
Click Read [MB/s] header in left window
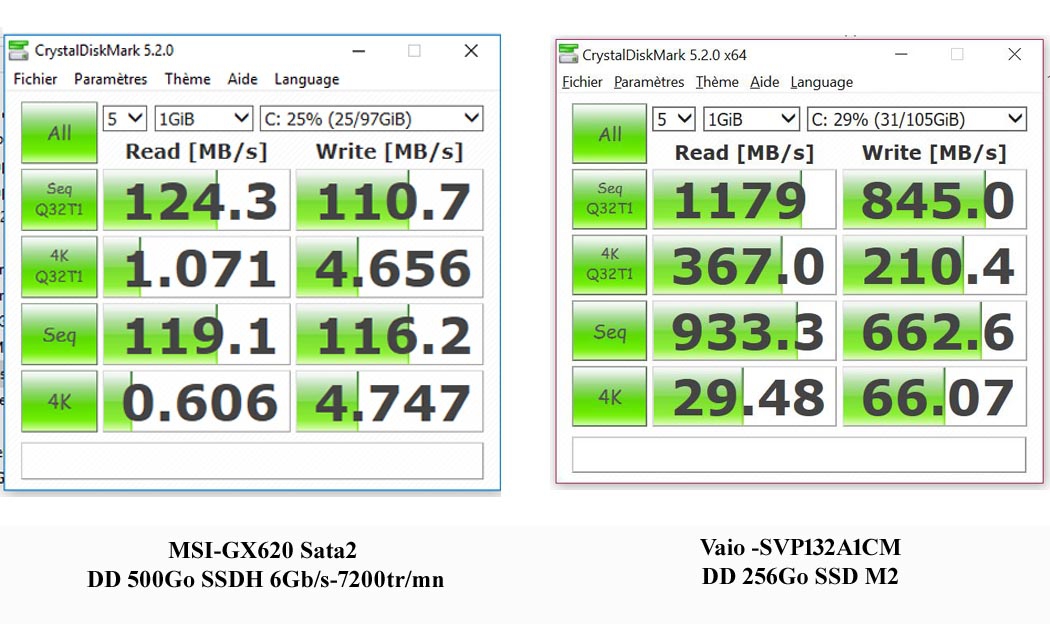click(x=196, y=151)
